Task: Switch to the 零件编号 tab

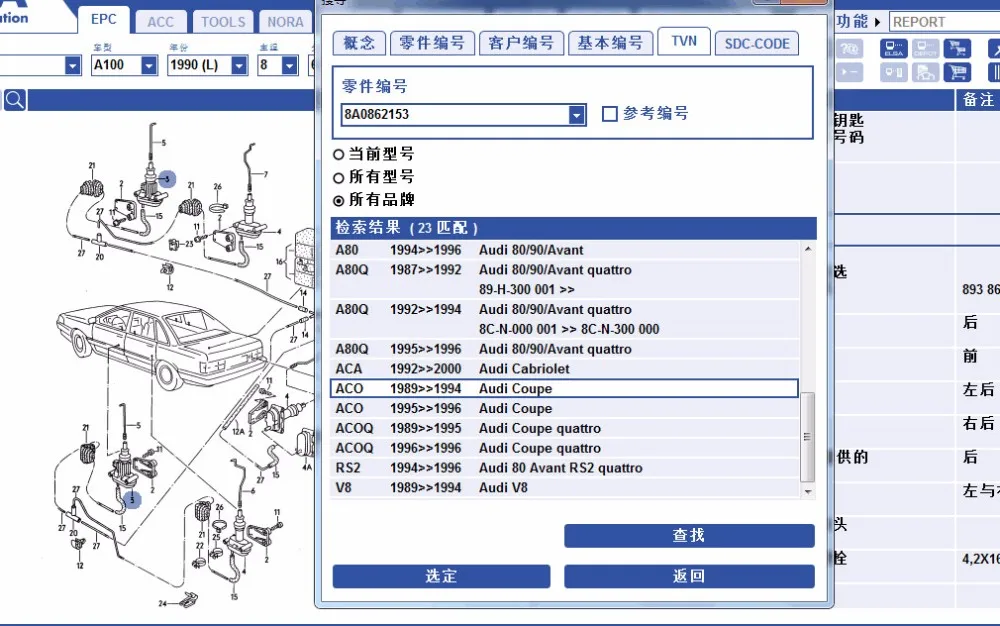Action: pos(432,43)
